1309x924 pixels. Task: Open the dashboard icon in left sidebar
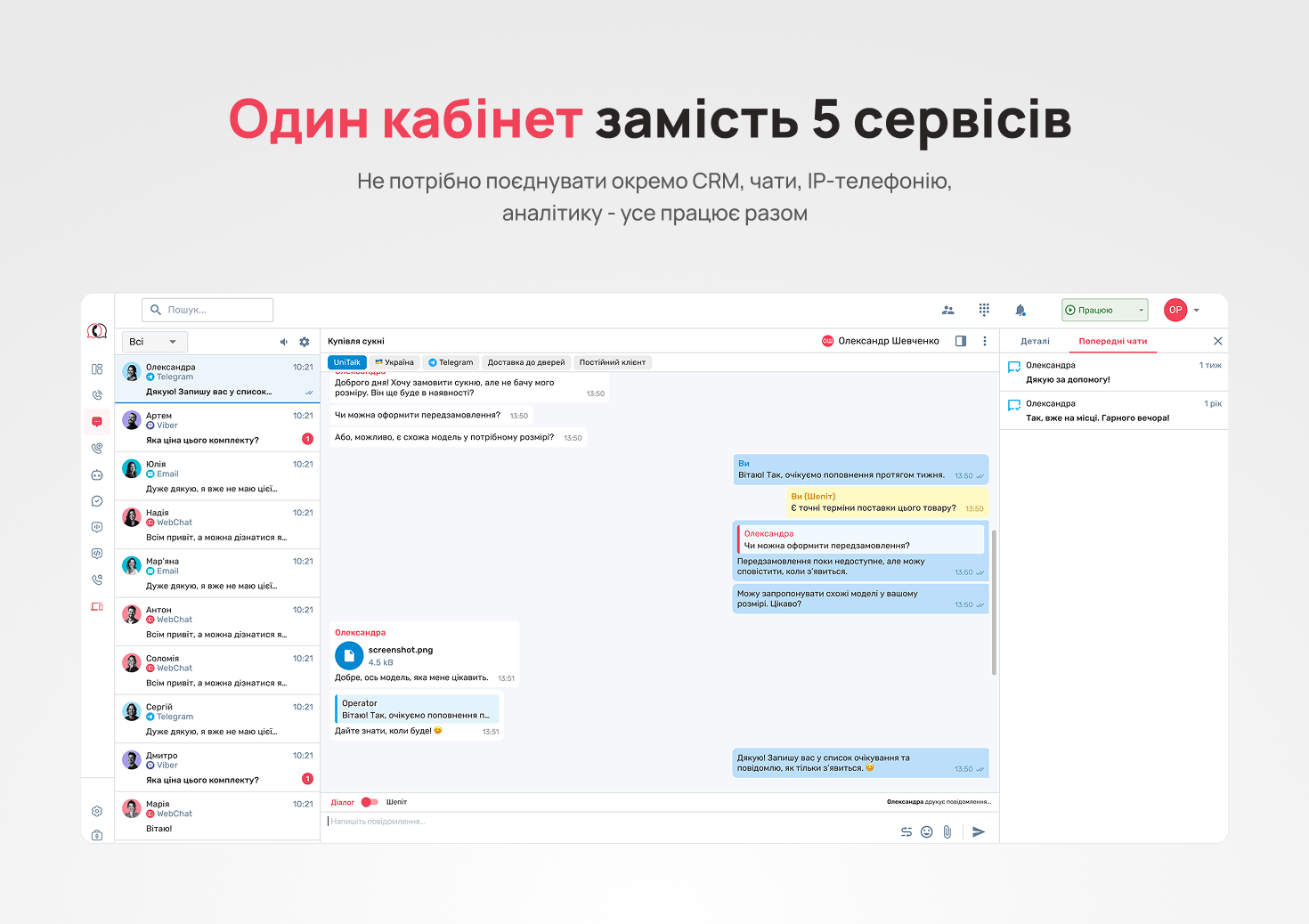(x=97, y=369)
